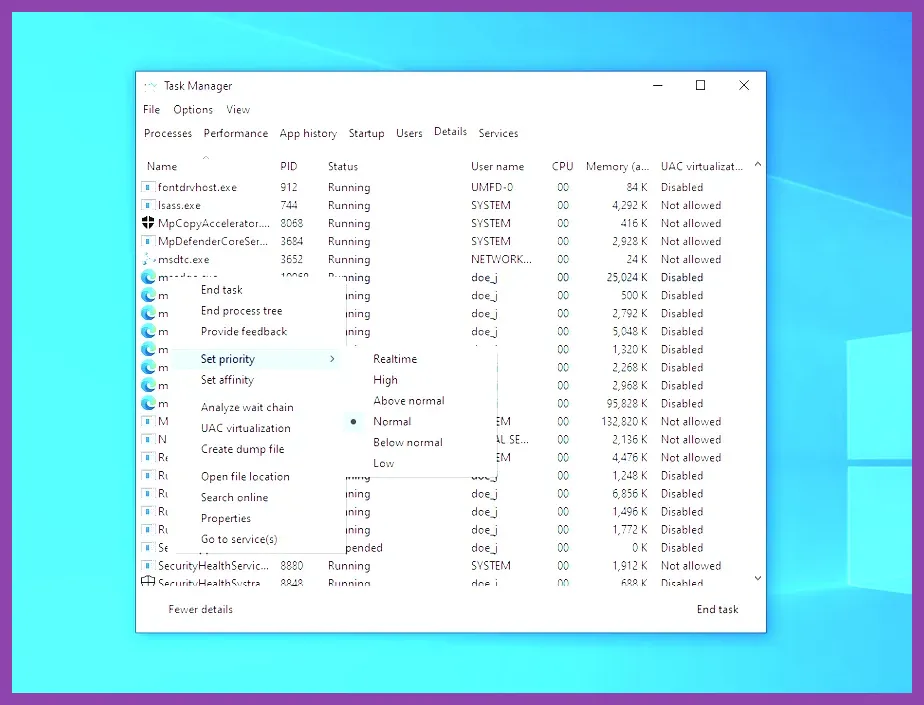The width and height of the screenshot is (924, 705).
Task: Open the View menu
Action: point(238,110)
